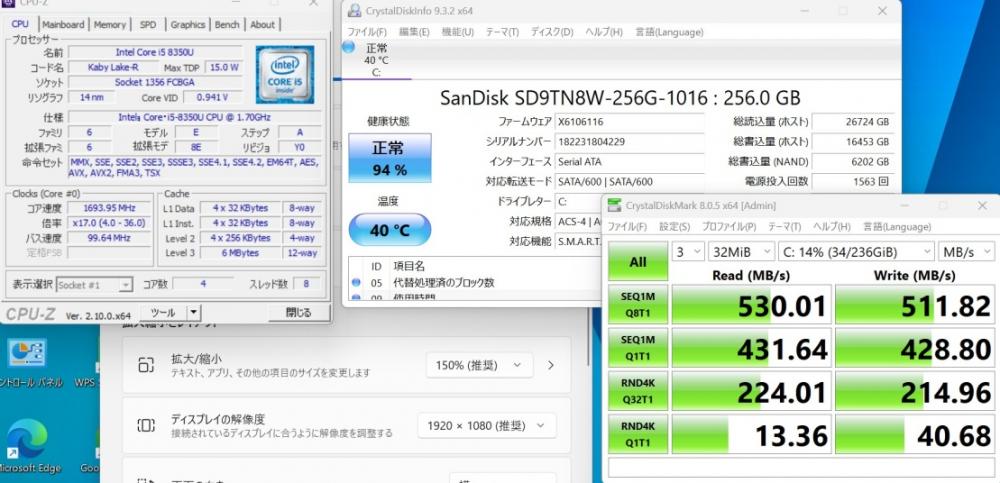Screen dimensions: 1000x483
Task: Click the firmware value X6106116
Action: (x=629, y=122)
